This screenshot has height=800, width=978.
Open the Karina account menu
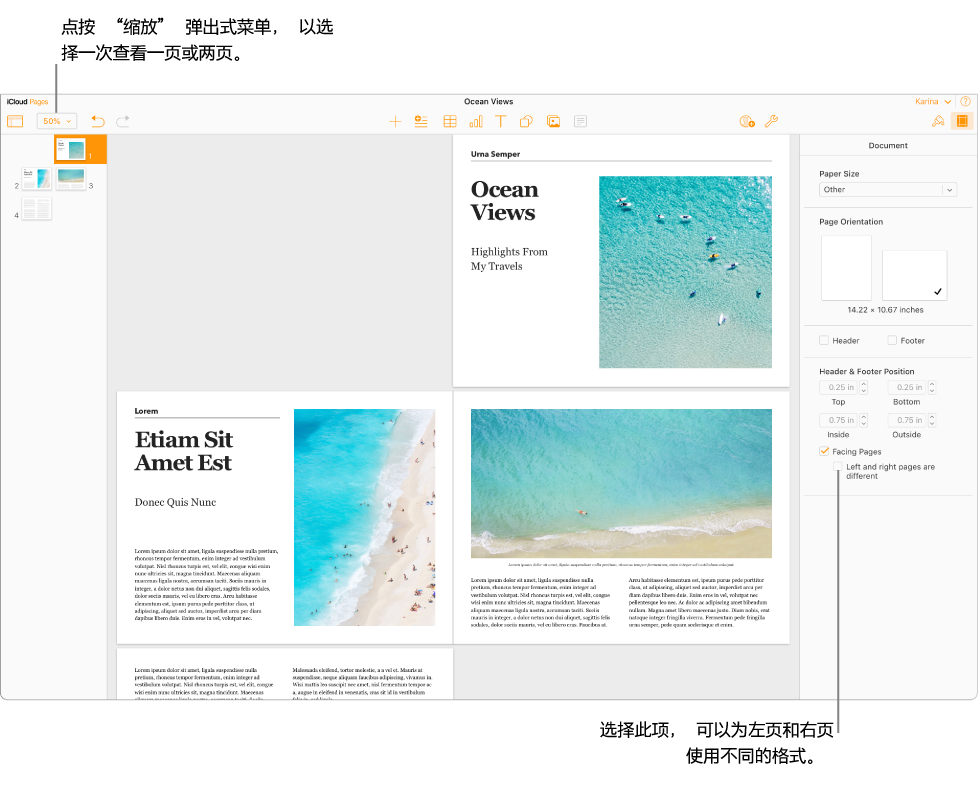(x=932, y=102)
